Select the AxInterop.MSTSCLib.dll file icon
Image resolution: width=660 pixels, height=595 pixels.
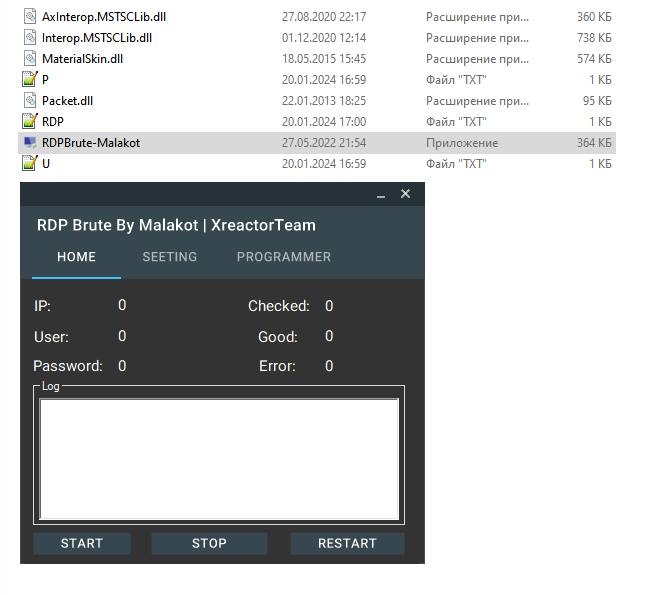30,17
